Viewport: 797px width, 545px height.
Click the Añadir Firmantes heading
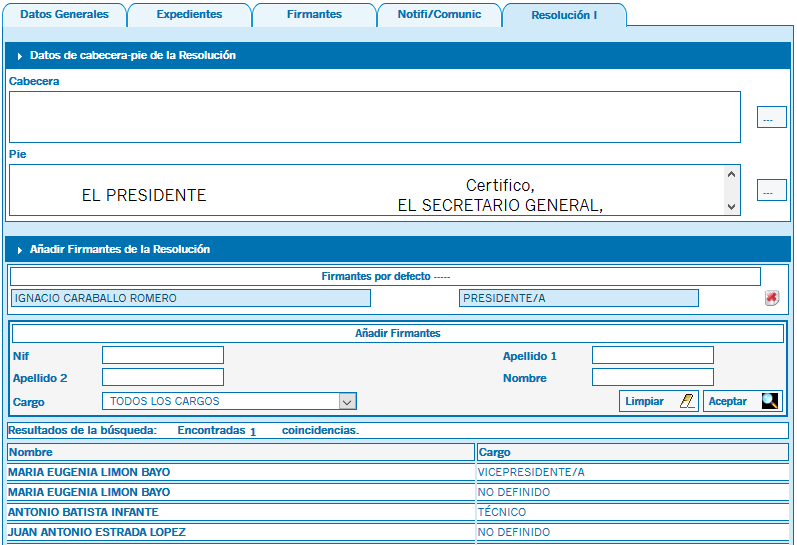[397, 333]
